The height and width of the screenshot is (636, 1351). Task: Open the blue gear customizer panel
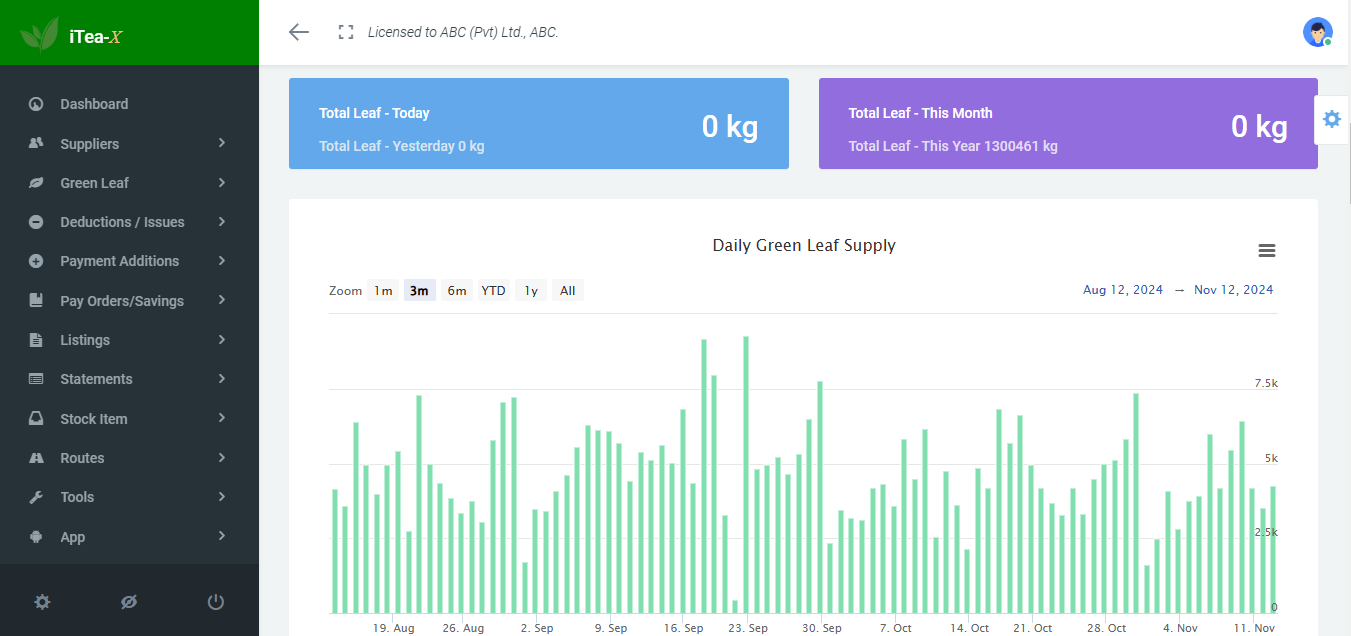tap(1331, 119)
